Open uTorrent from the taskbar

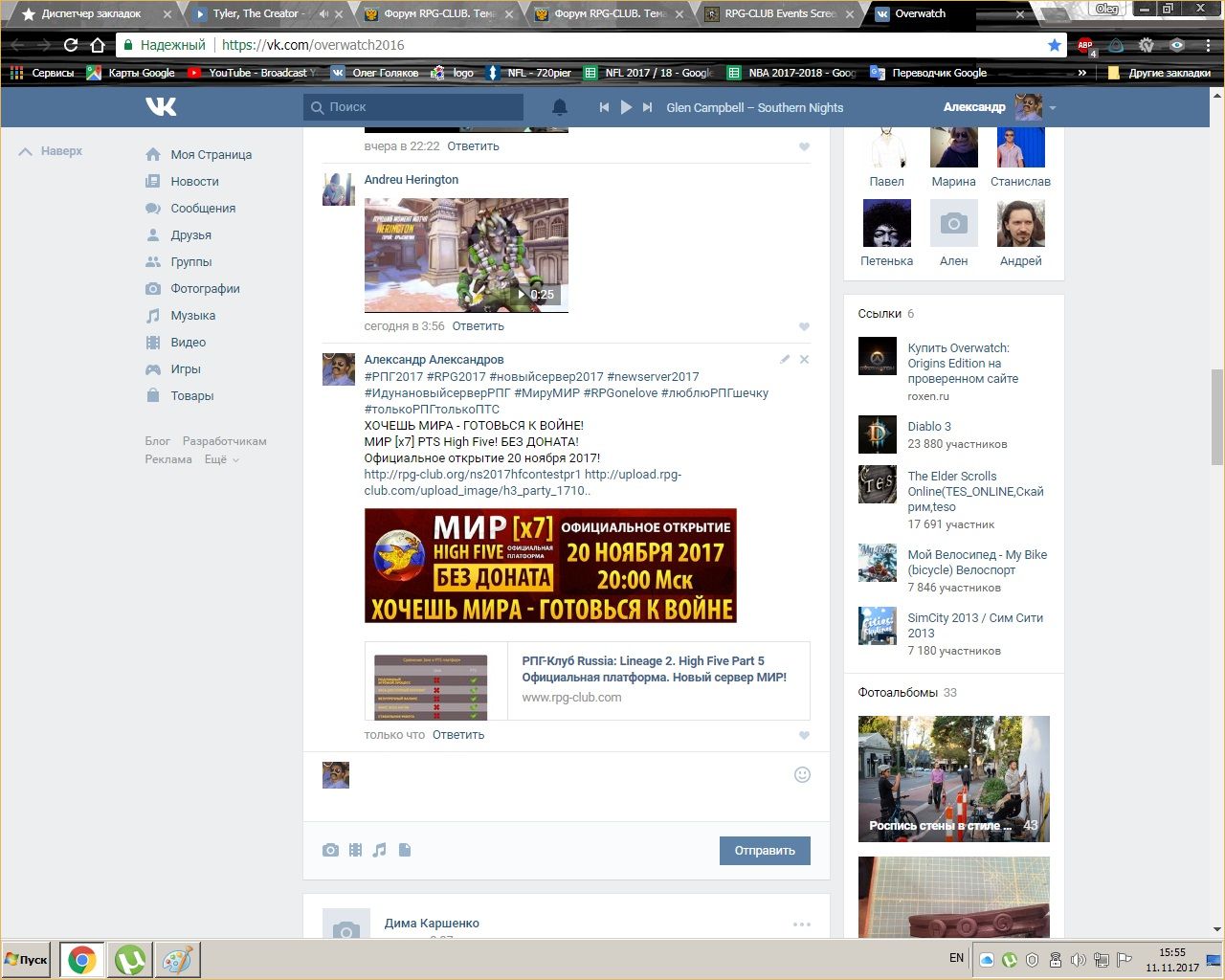tap(130, 960)
